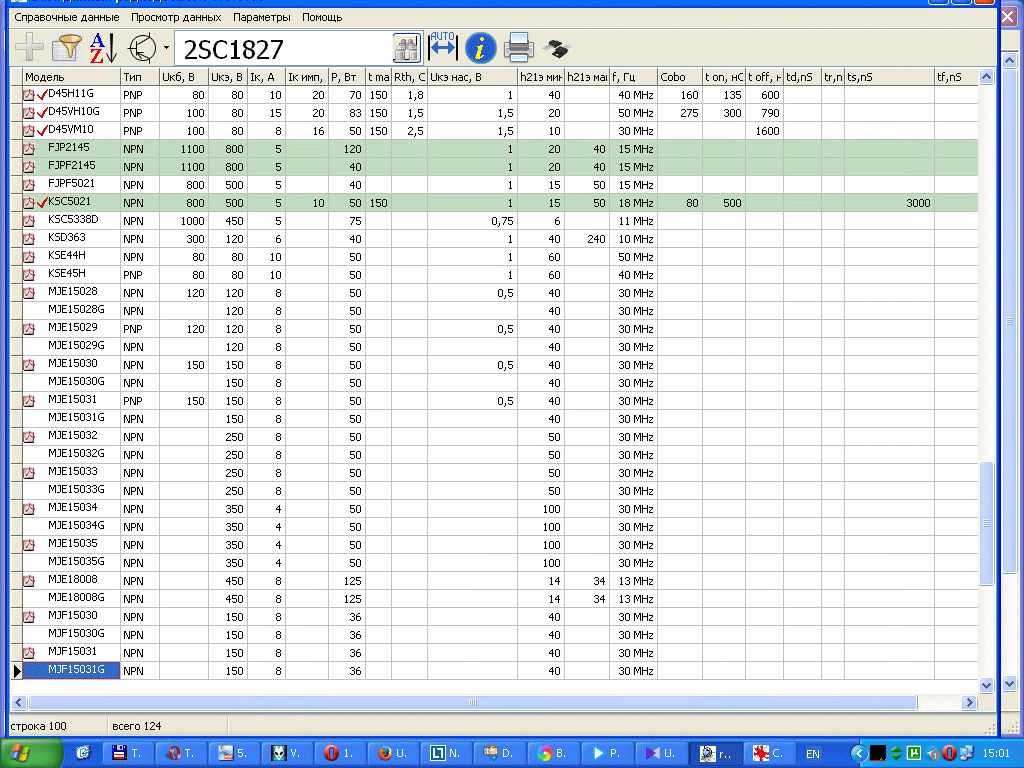Click the Cobo column header
Screen dimensions: 1024x768
point(680,77)
